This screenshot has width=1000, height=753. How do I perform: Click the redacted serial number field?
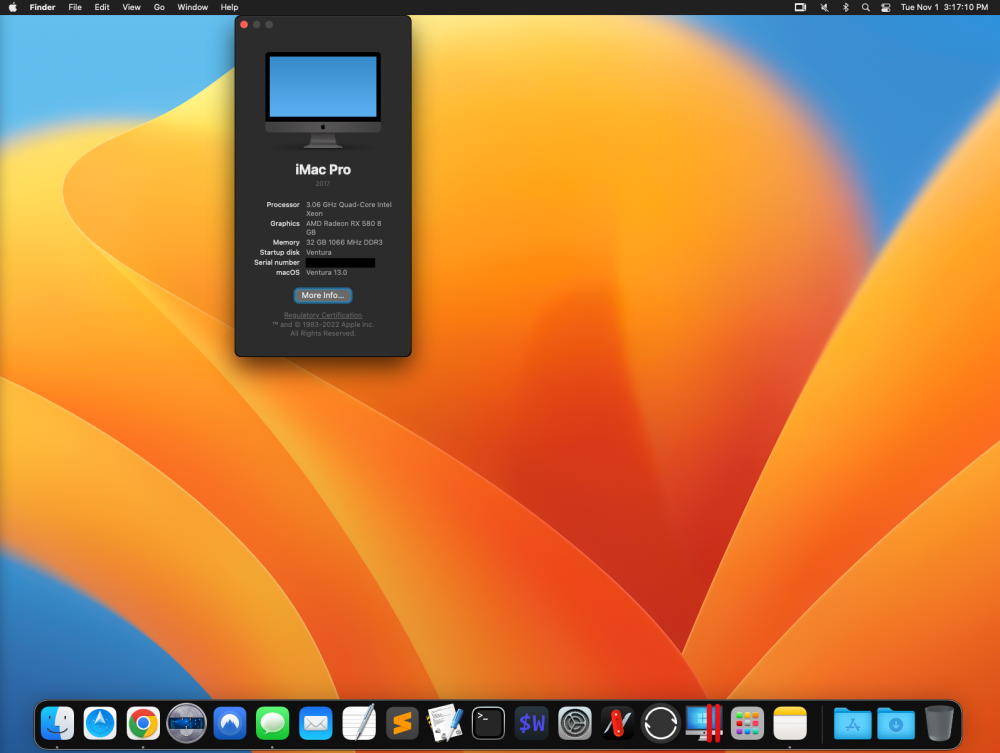point(340,263)
